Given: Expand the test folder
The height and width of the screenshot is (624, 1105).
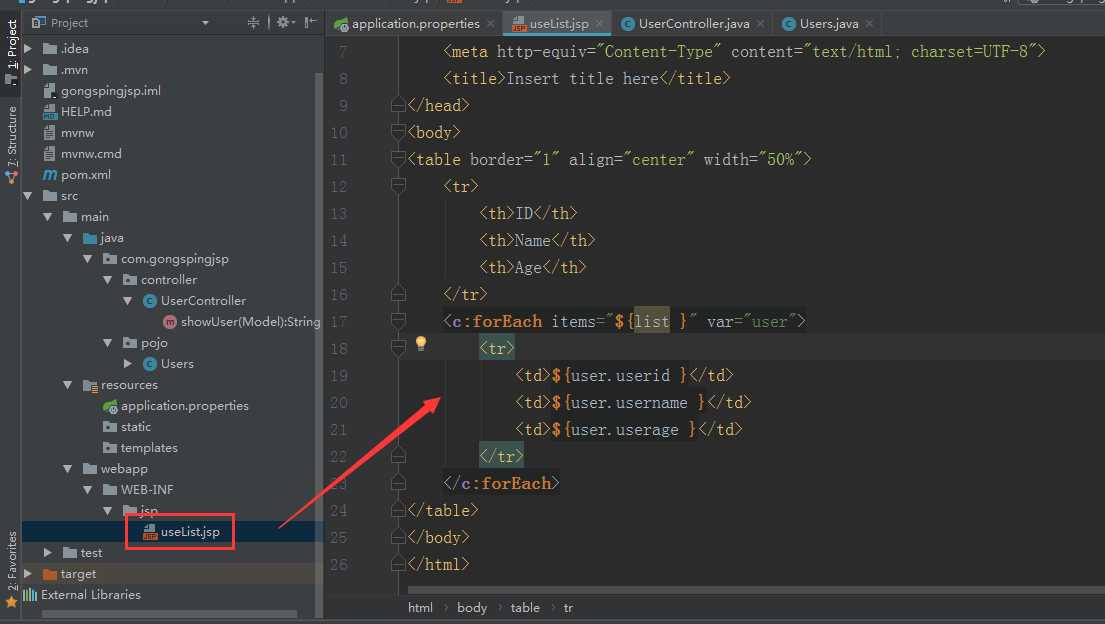Looking at the screenshot, I should 48,553.
